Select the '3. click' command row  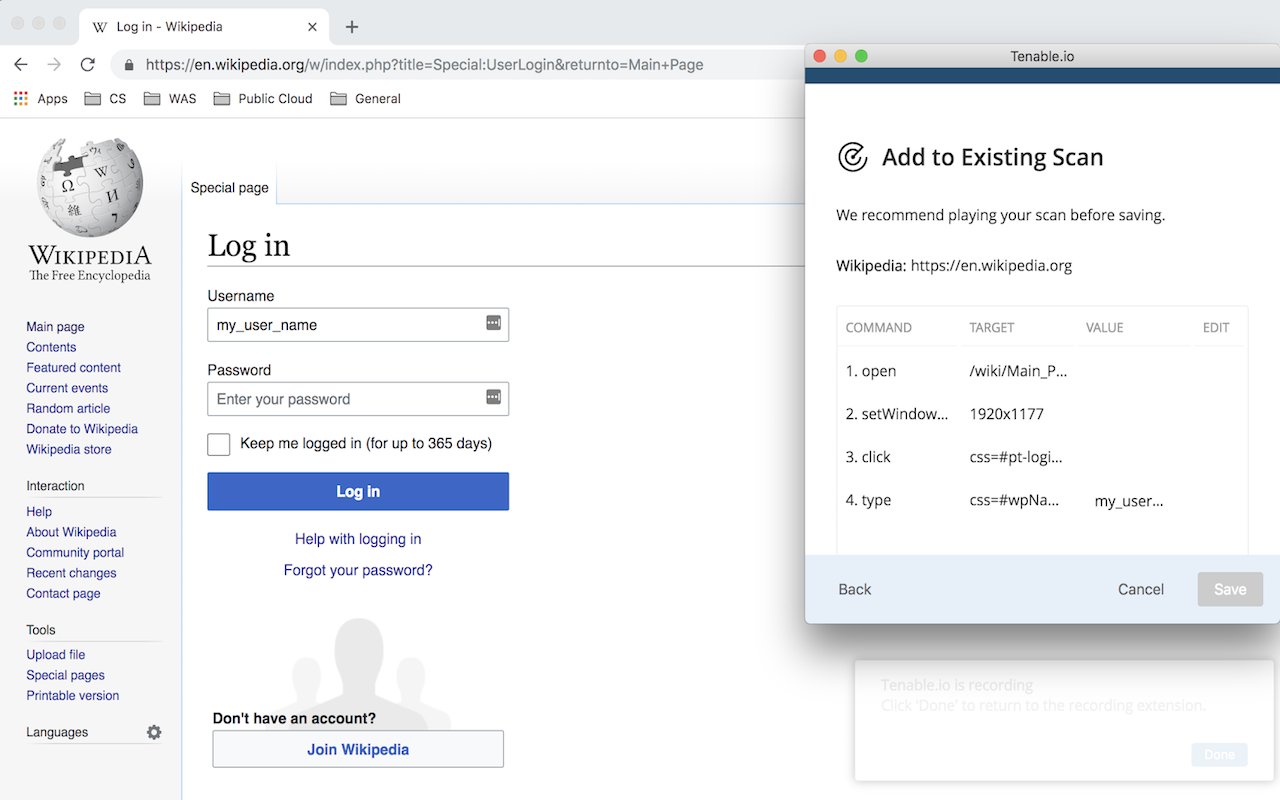[x=1042, y=457]
